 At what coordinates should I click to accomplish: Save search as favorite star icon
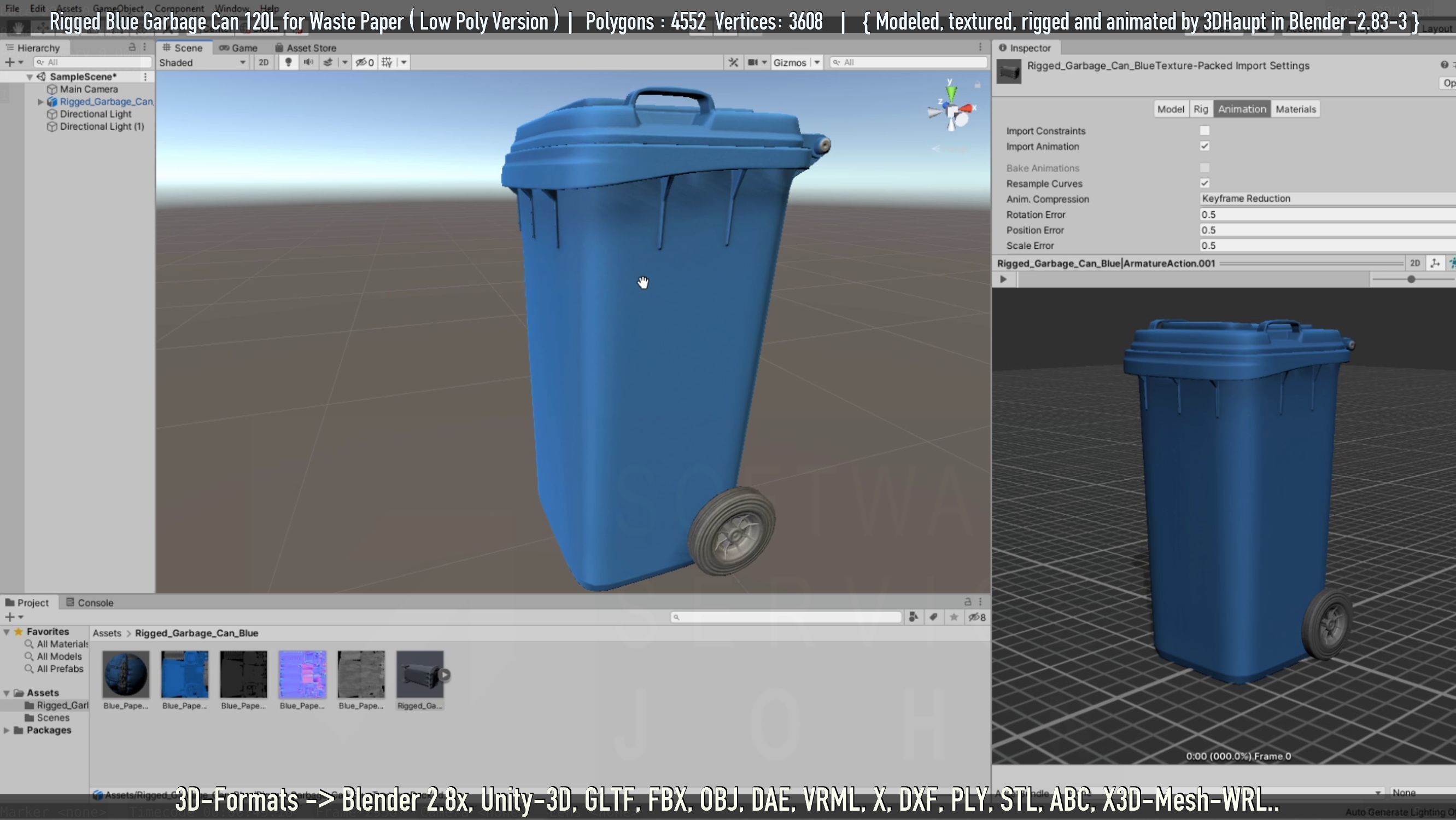point(954,617)
